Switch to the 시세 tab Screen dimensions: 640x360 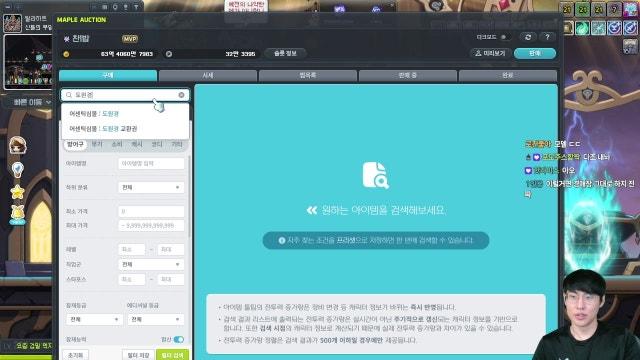click(x=208, y=76)
